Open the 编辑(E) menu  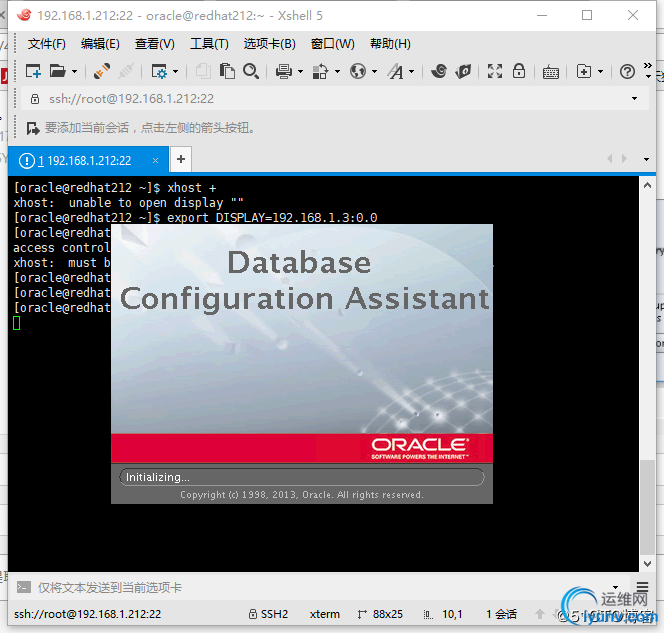[x=100, y=44]
